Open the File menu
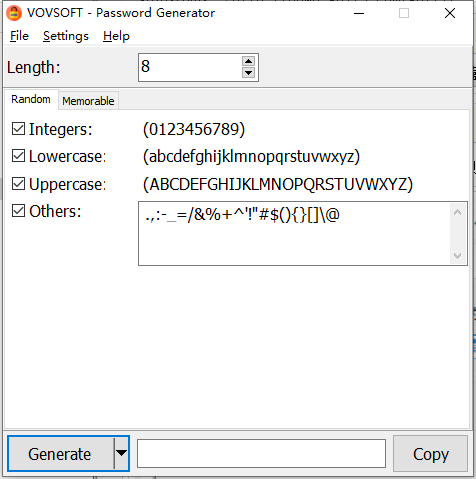This screenshot has width=476, height=479. [19, 36]
